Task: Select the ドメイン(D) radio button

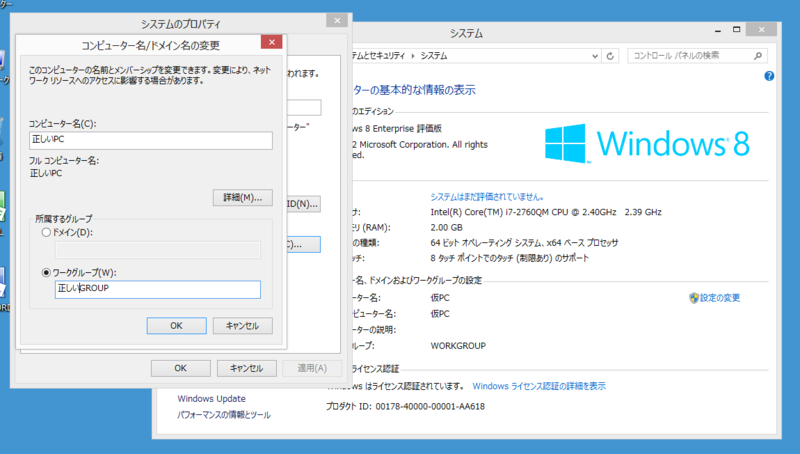Action: point(46,233)
